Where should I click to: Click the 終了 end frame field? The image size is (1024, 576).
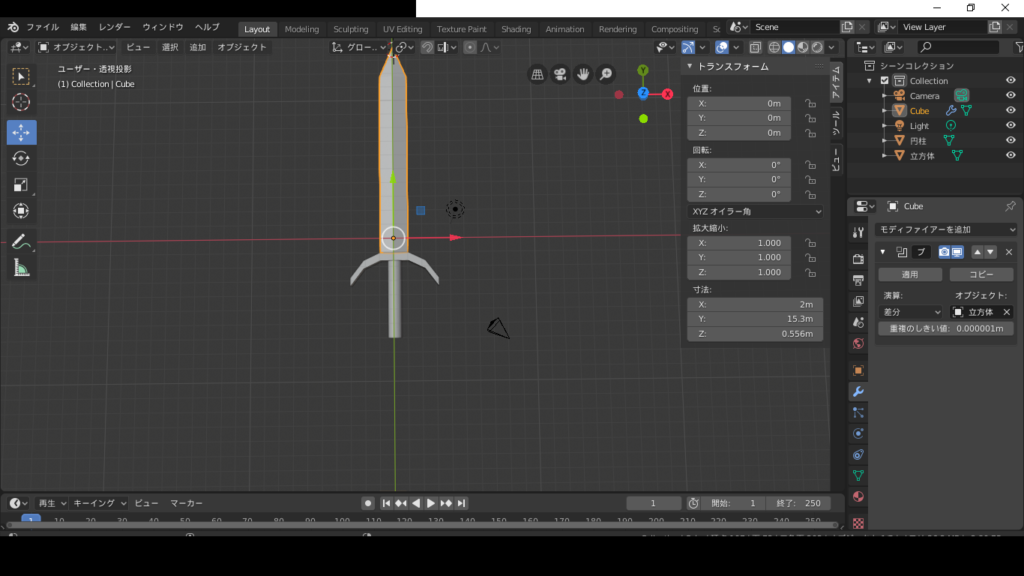point(799,503)
